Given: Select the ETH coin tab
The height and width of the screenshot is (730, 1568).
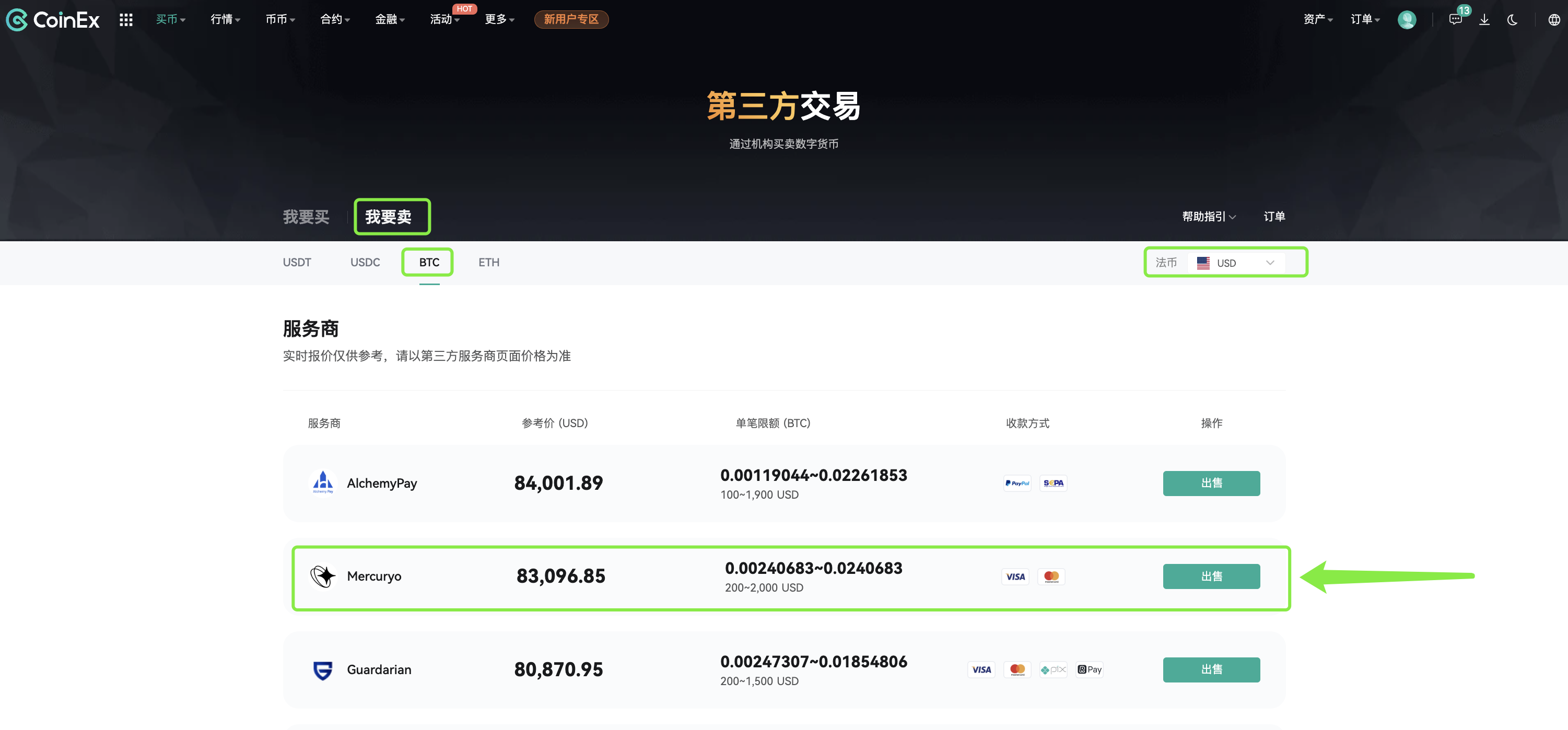Looking at the screenshot, I should pos(489,262).
